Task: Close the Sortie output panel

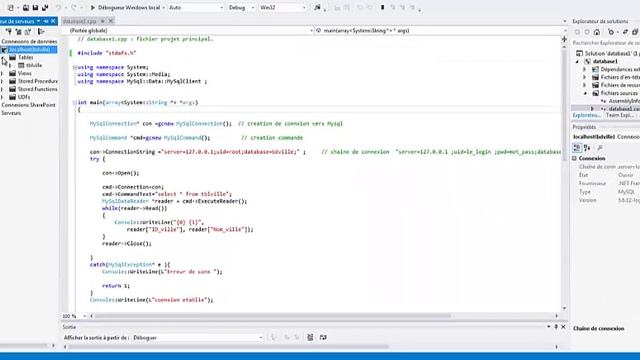Action: pyautogui.click(x=563, y=327)
